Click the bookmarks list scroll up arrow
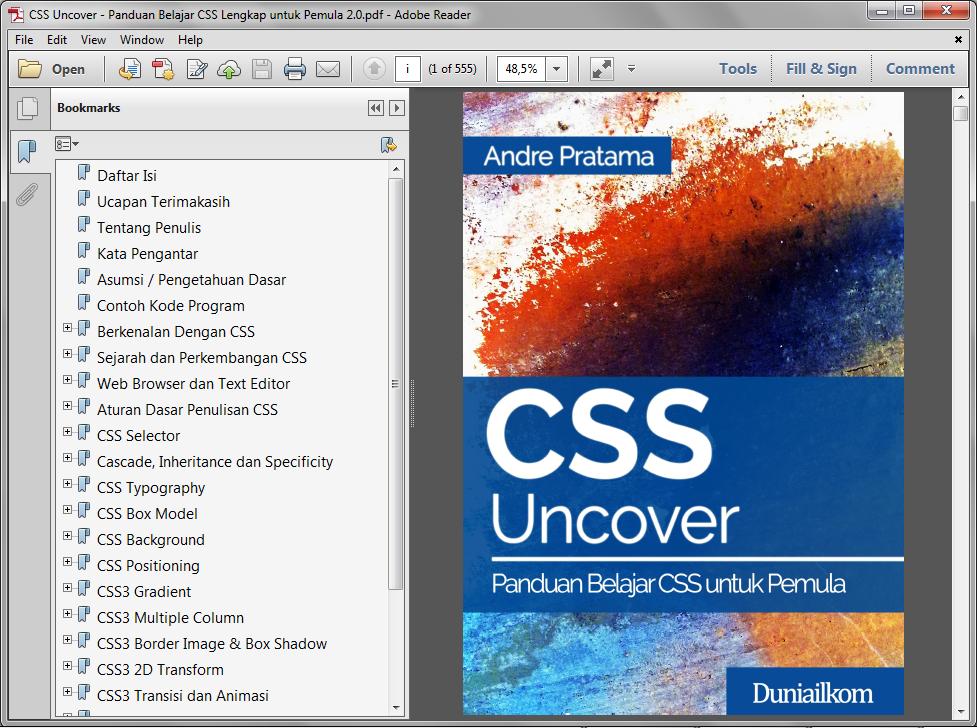Viewport: 977px width, 728px height. pos(396,169)
